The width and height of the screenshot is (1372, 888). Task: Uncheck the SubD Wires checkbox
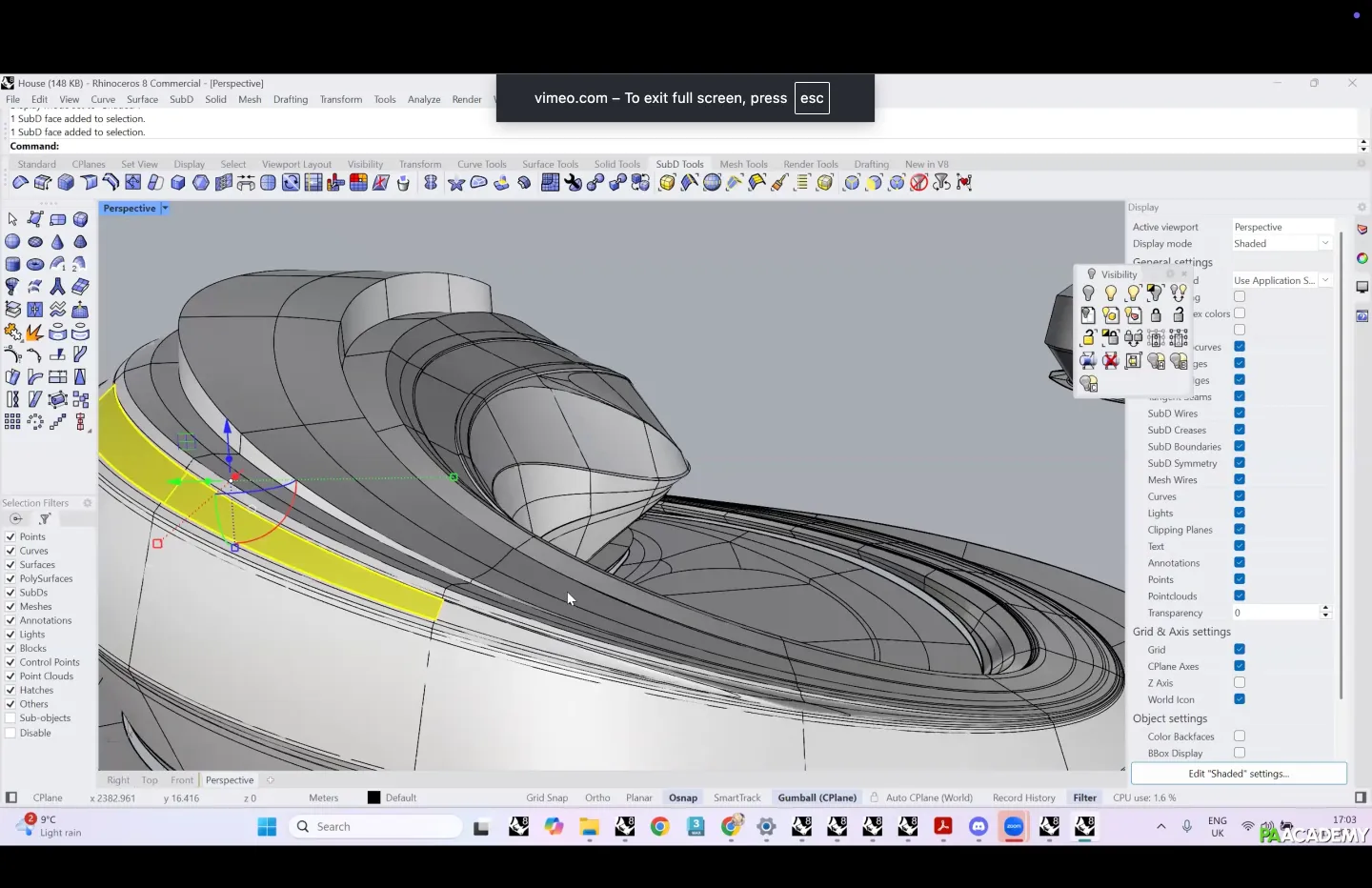[1240, 414]
